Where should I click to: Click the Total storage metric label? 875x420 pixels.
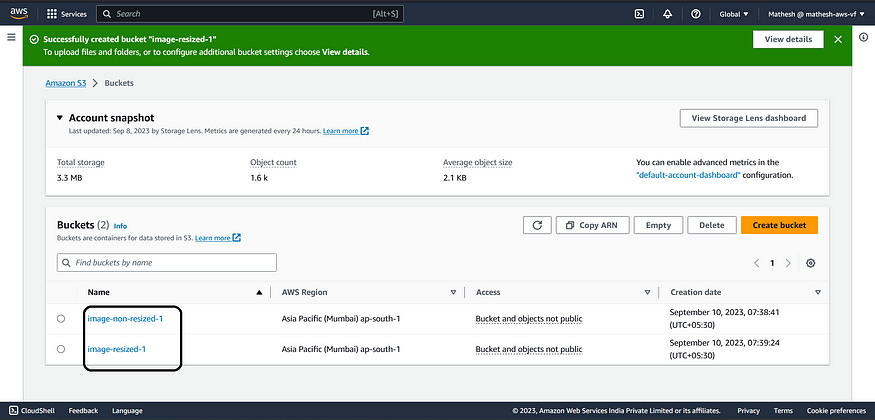80,162
